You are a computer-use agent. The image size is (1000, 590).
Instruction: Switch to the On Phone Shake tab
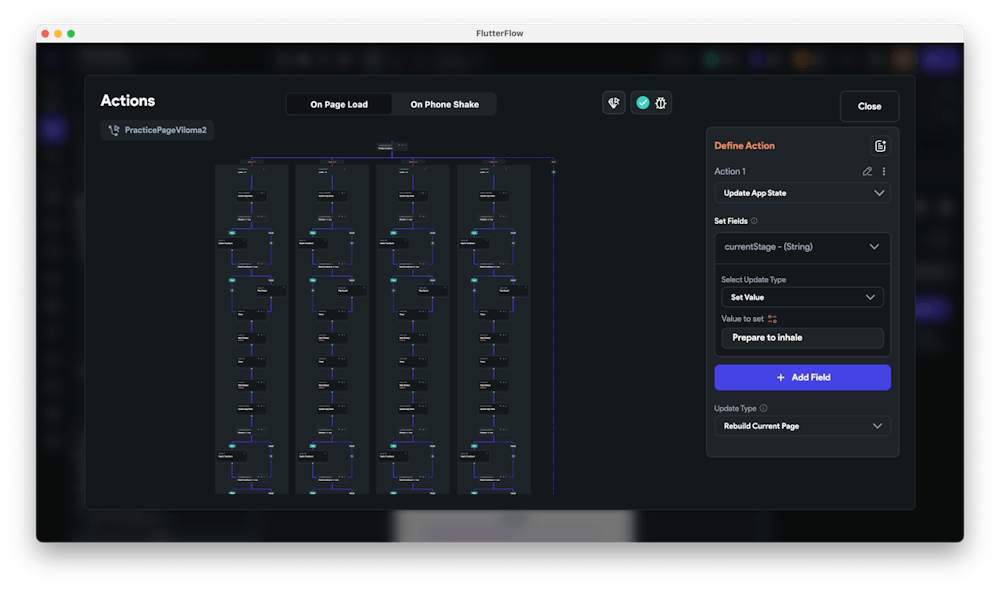click(445, 104)
